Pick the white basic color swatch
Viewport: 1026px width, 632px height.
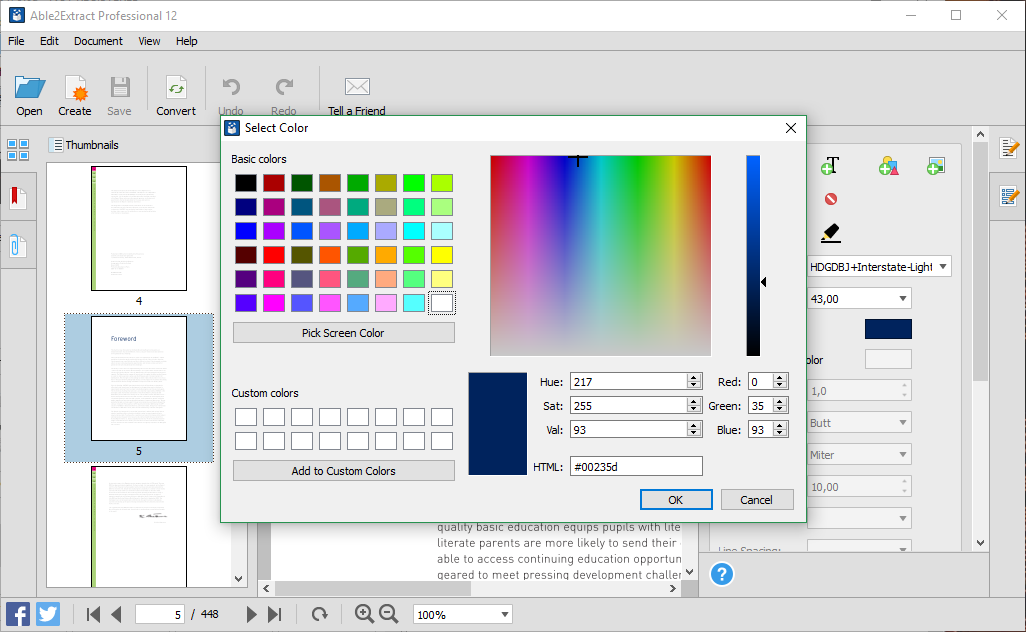[442, 303]
